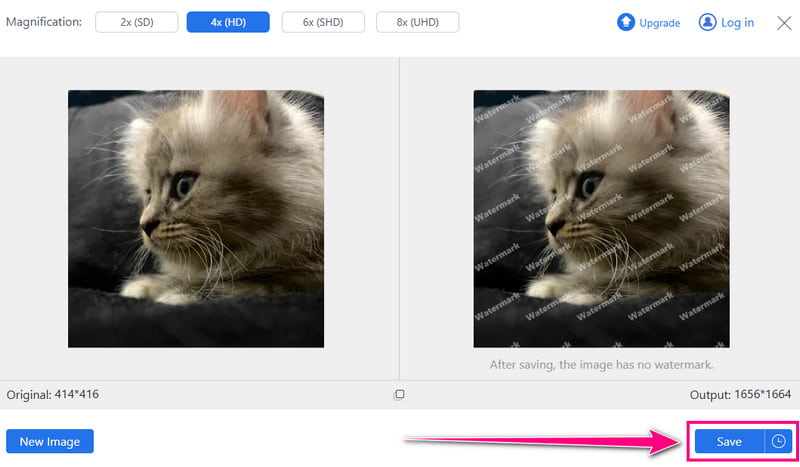Click the Log in user avatar icon
This screenshot has height=467, width=800.
tap(707, 22)
